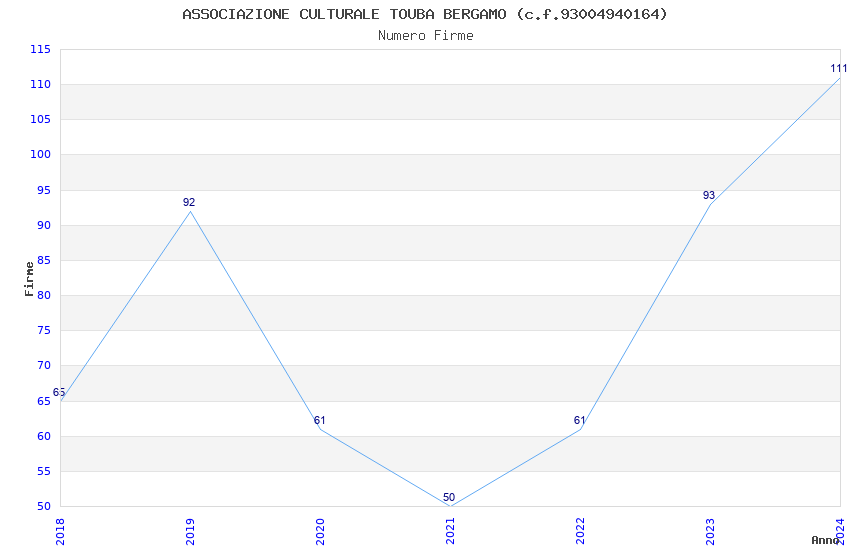Click the y-axis tick 95
Viewport: 850px width, 550px height.
click(x=44, y=190)
